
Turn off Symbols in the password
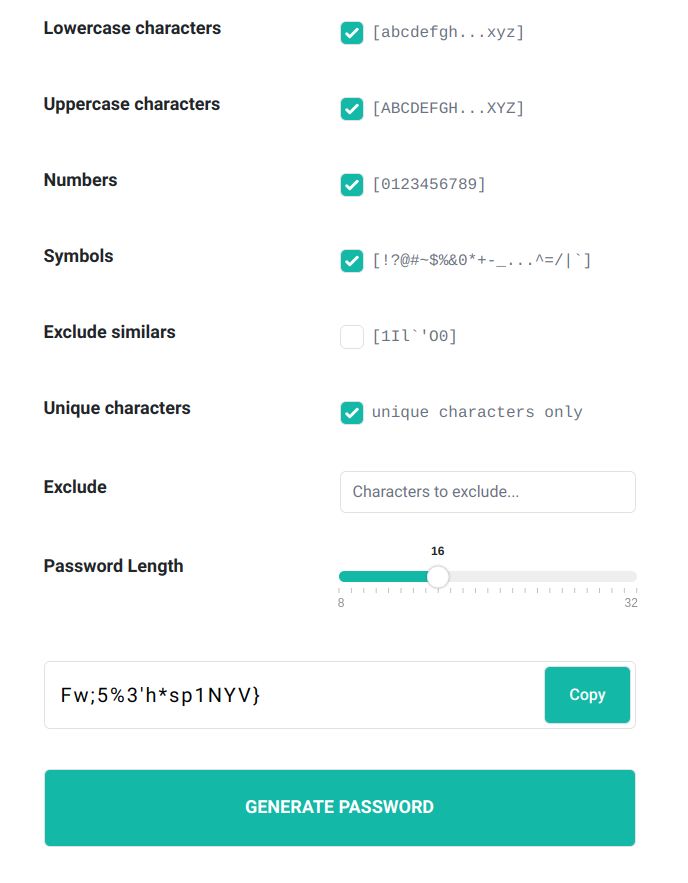[352, 261]
